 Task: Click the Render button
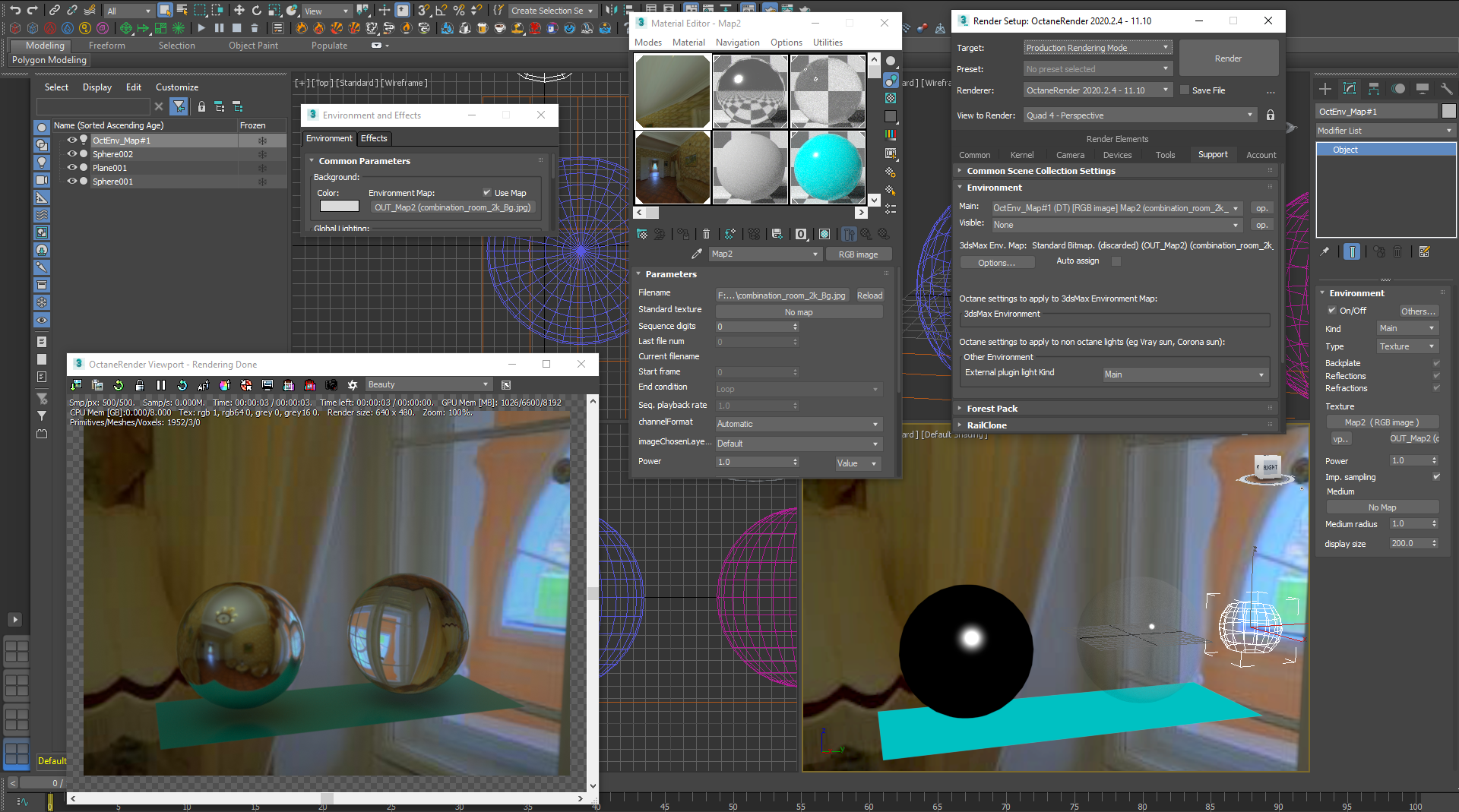pyautogui.click(x=1228, y=58)
